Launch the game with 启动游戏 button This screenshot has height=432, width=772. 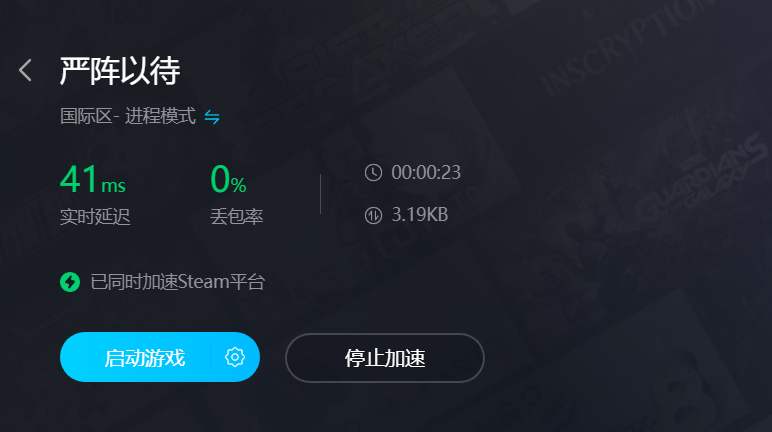[x=144, y=358]
